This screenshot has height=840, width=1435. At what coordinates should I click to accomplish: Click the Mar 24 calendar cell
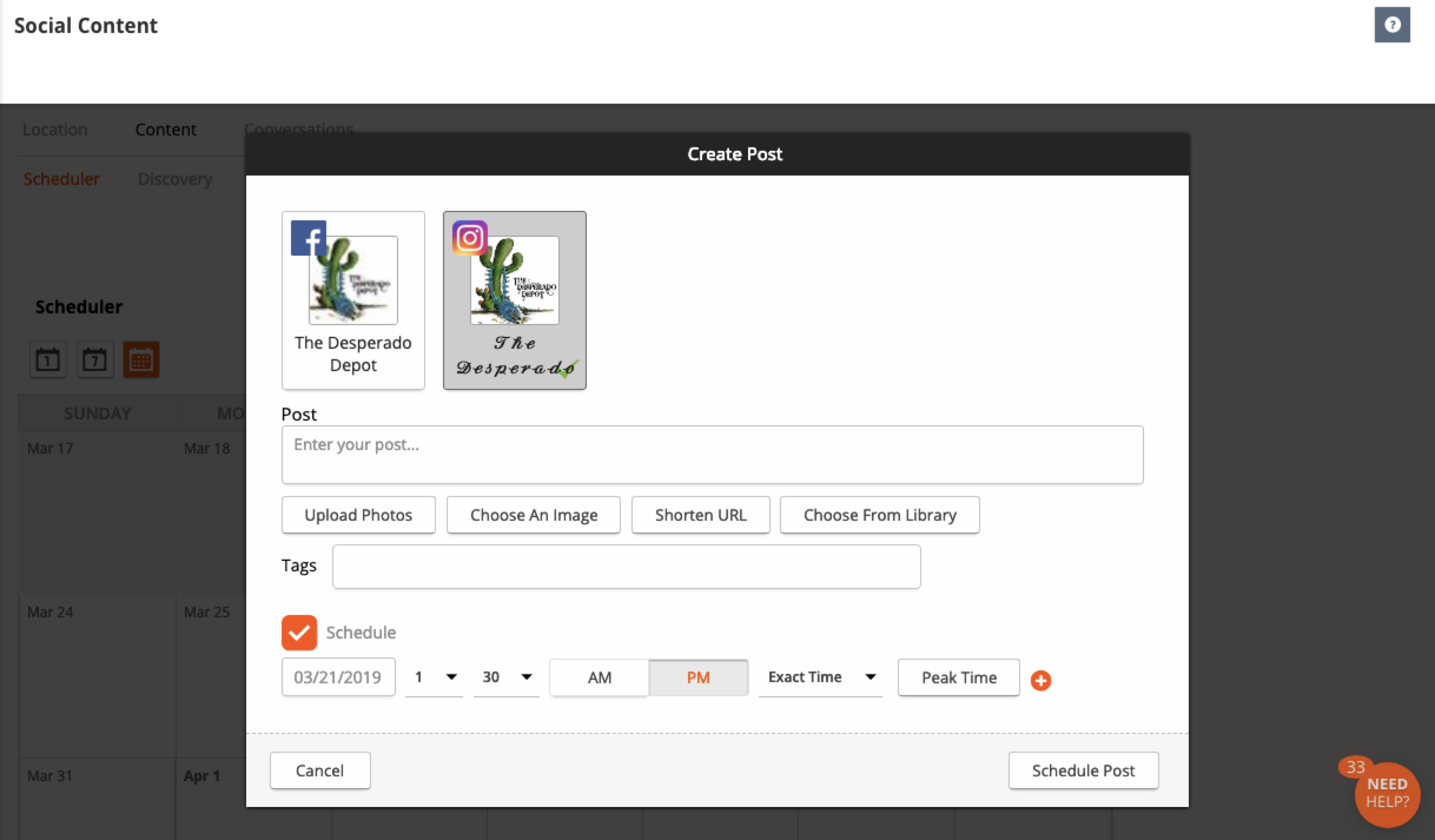coord(97,676)
